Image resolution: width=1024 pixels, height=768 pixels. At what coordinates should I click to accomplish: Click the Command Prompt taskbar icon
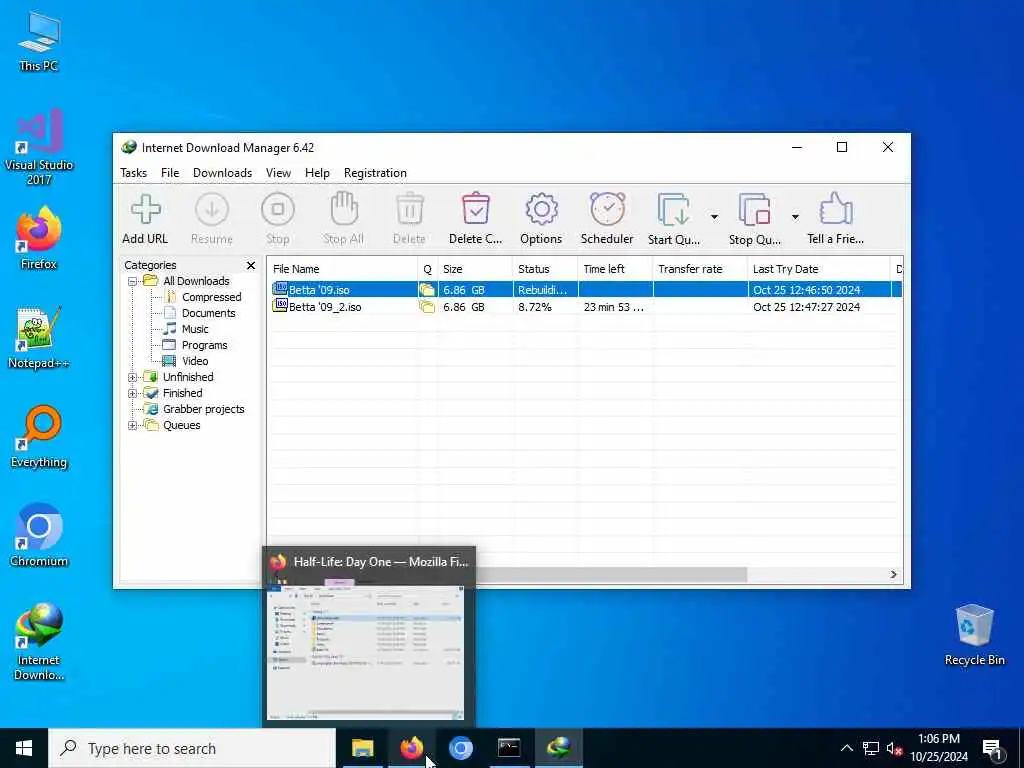click(509, 748)
